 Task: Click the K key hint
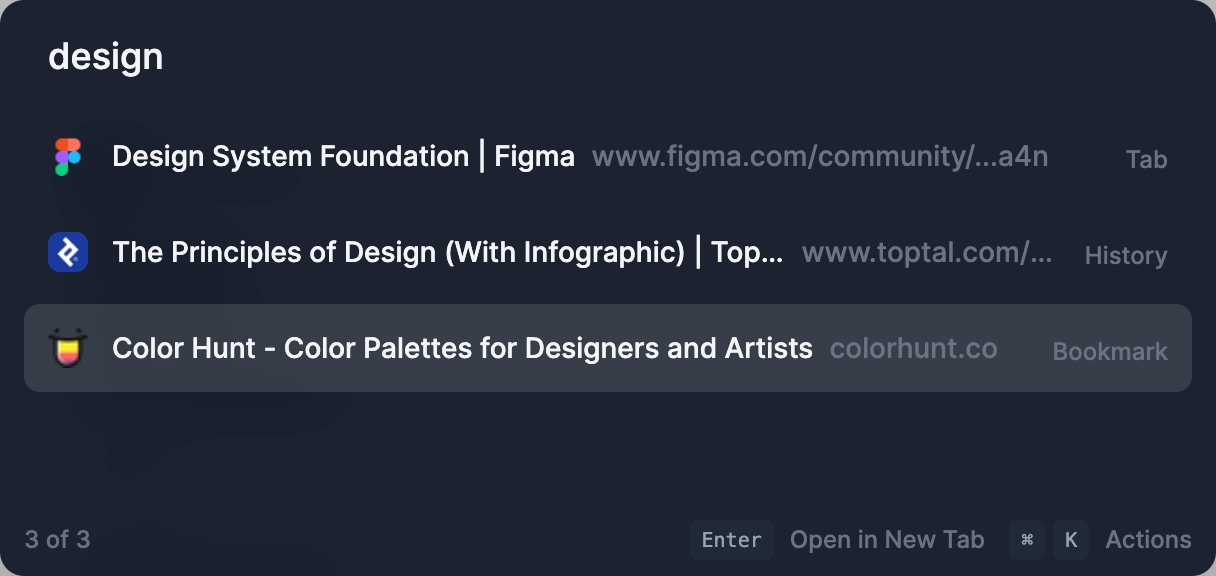1070,540
